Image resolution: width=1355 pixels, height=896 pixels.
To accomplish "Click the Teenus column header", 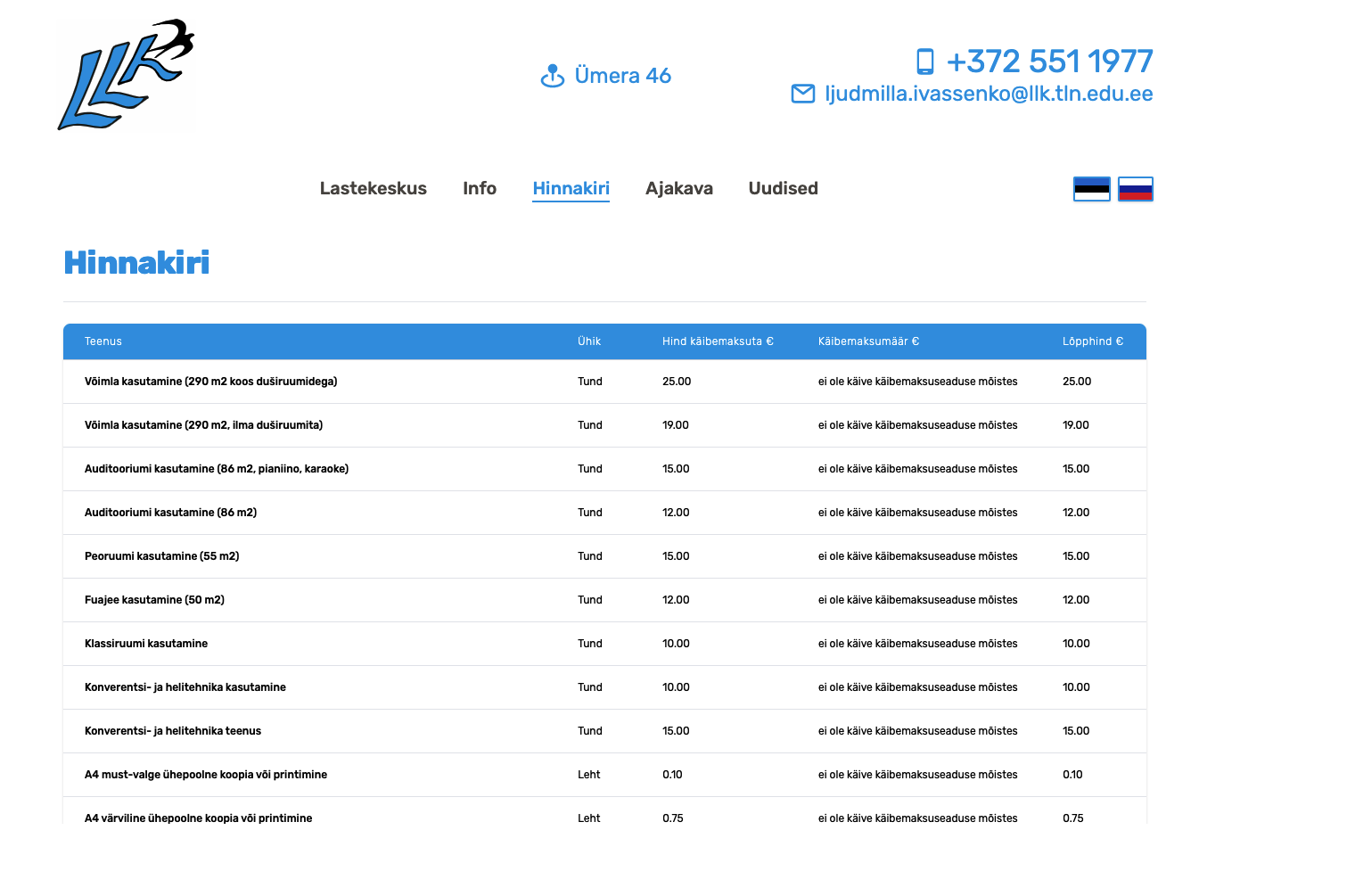I will pyautogui.click(x=103, y=341).
